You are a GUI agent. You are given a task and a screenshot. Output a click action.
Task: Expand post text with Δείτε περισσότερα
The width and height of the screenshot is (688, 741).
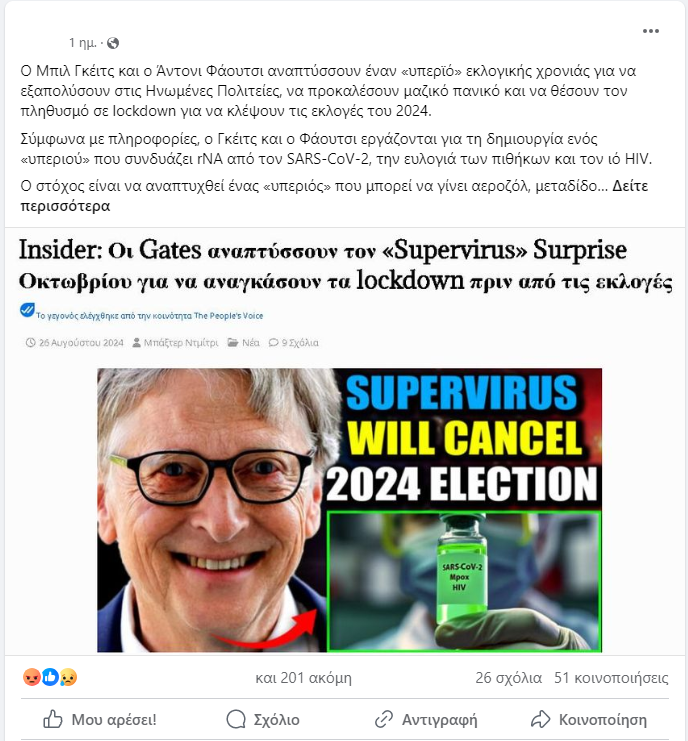[334, 196]
